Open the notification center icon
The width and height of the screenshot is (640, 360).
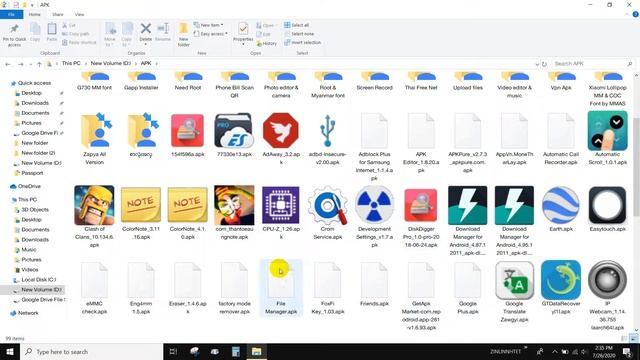627,351
